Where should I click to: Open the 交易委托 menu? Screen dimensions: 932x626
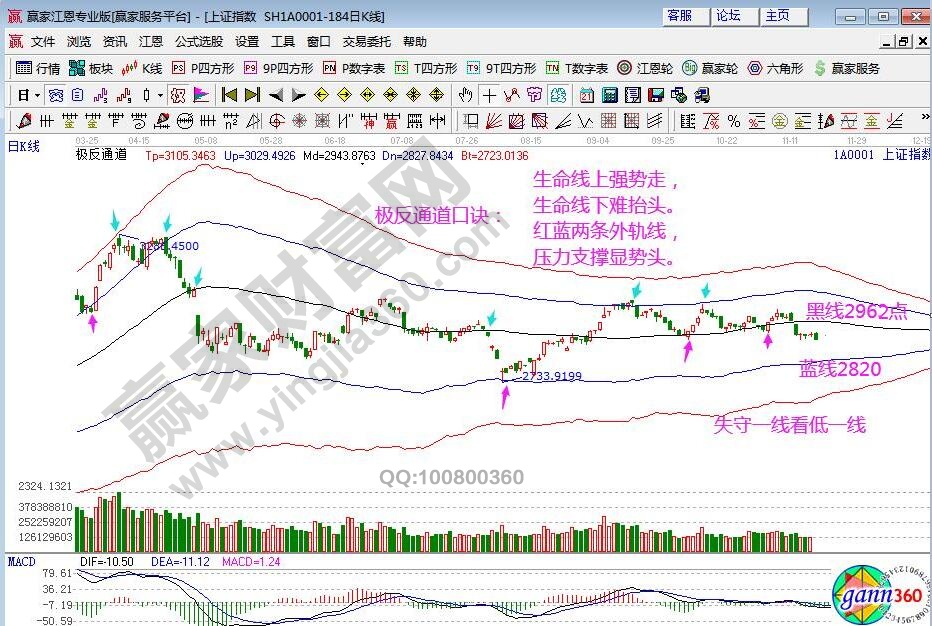(369, 42)
